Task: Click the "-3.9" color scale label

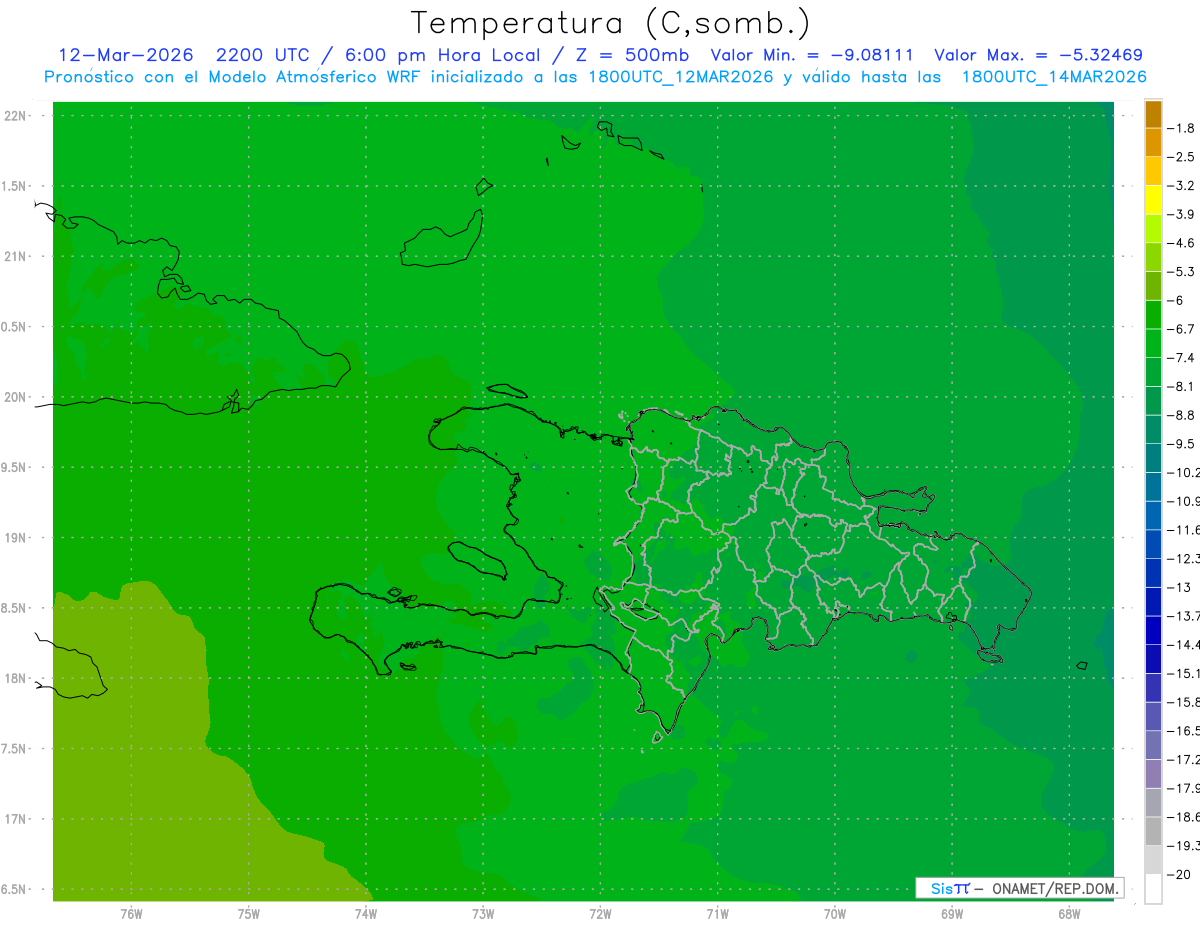Action: (x=1181, y=214)
